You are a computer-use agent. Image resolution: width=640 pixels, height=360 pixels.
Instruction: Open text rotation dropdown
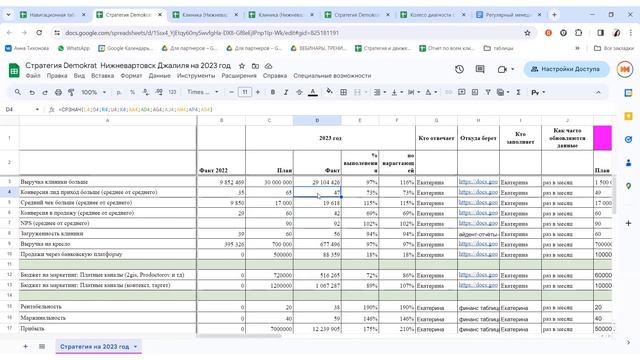pyautogui.click(x=431, y=93)
